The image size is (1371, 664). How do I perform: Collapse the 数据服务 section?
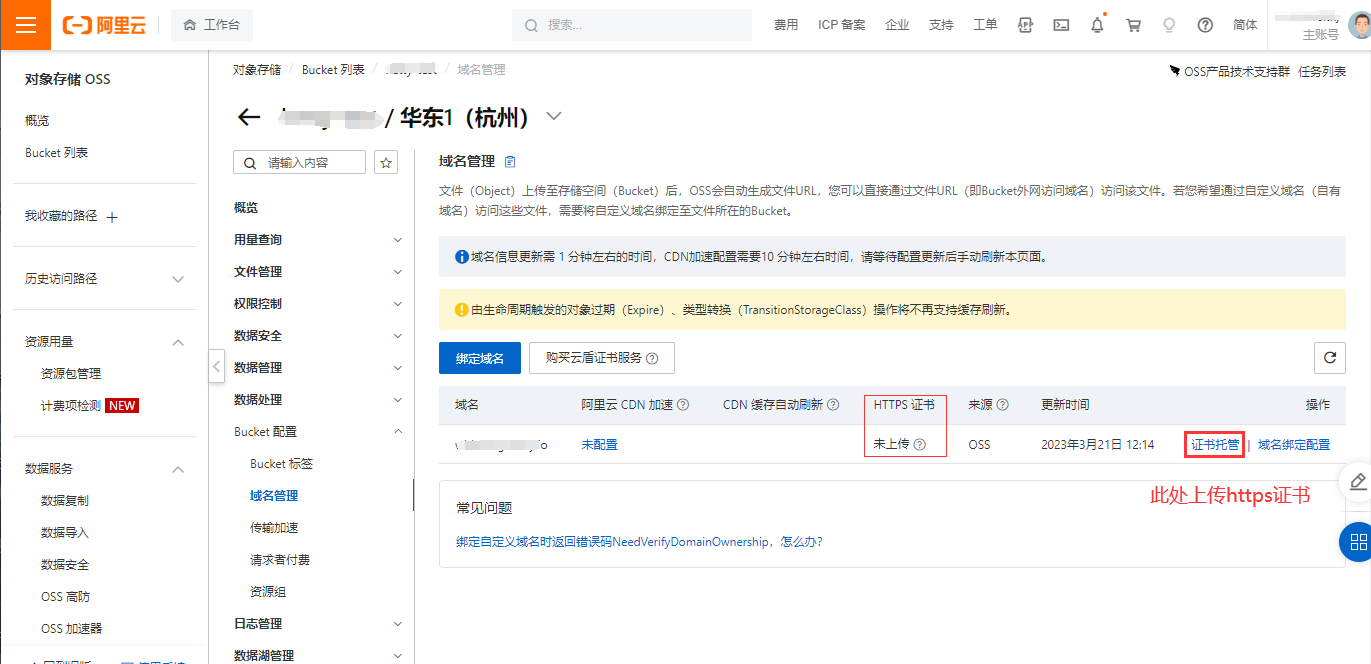tap(178, 469)
